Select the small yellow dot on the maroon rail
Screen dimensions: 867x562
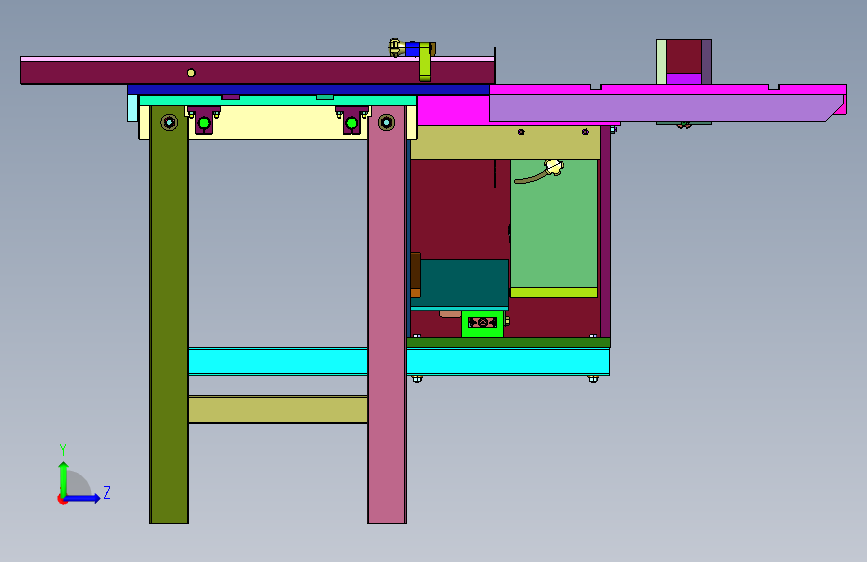tap(191, 72)
